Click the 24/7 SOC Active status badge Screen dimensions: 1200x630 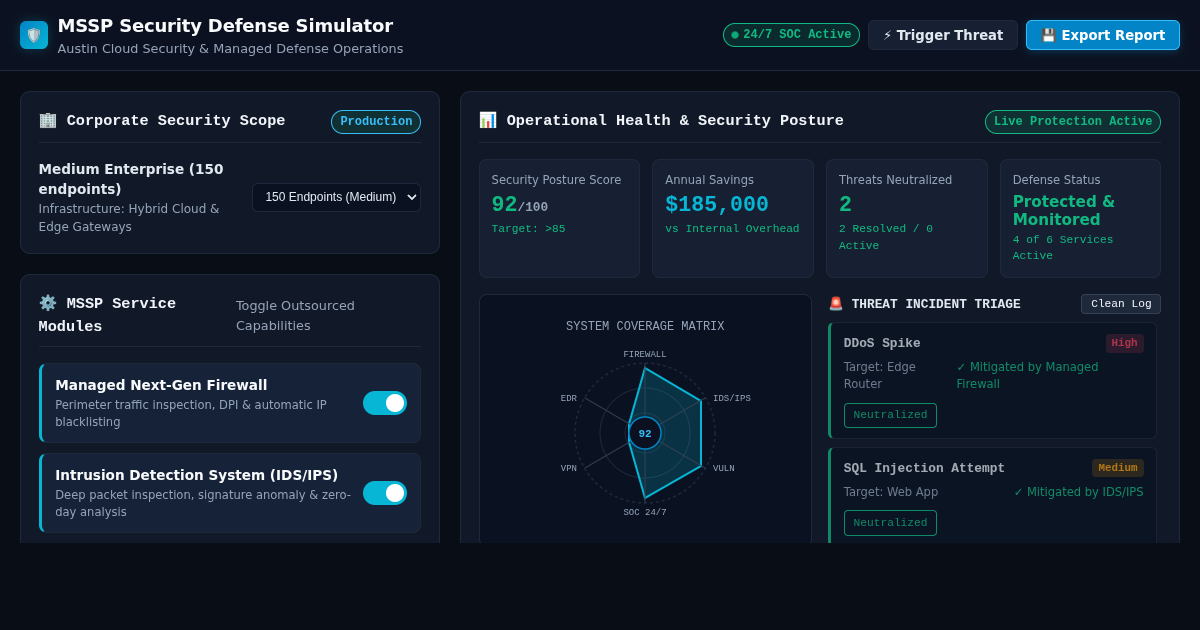pyautogui.click(x=791, y=35)
